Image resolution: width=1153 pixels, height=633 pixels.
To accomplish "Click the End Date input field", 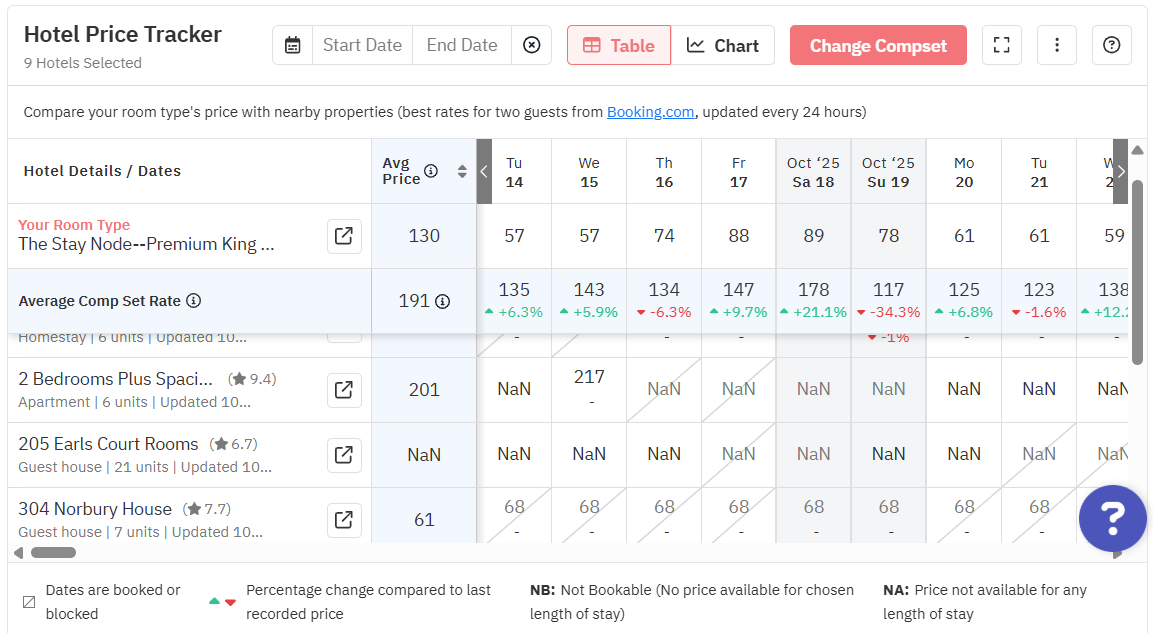I will [x=462, y=45].
